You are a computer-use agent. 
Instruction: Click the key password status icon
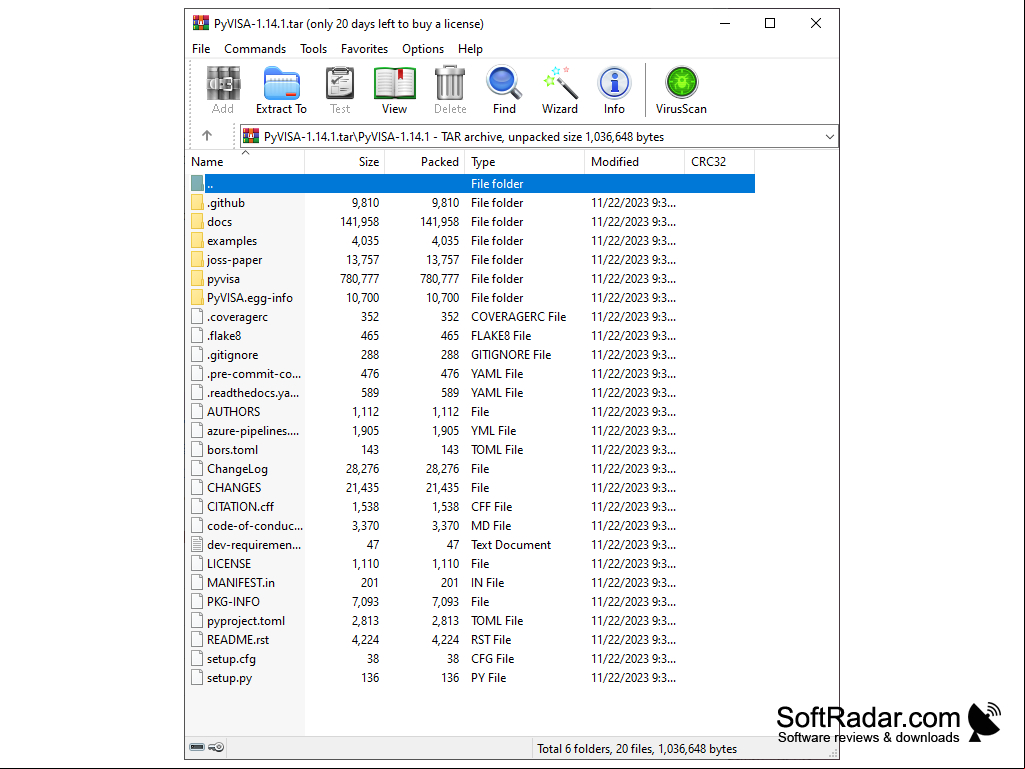(x=216, y=747)
